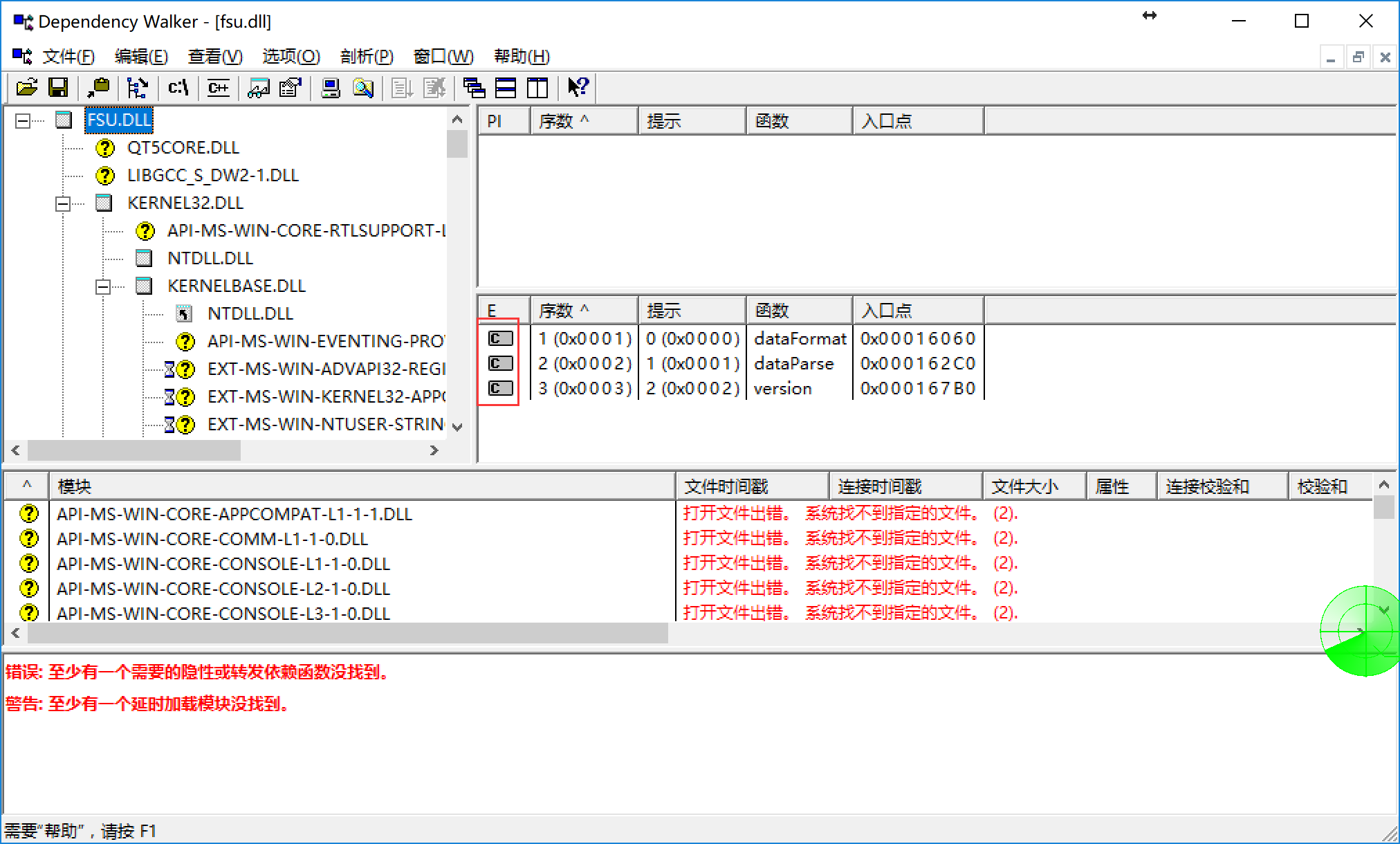
Task: Select EXT-MS-WIN-ADVAPI32-REGI tree item
Action: (x=326, y=369)
